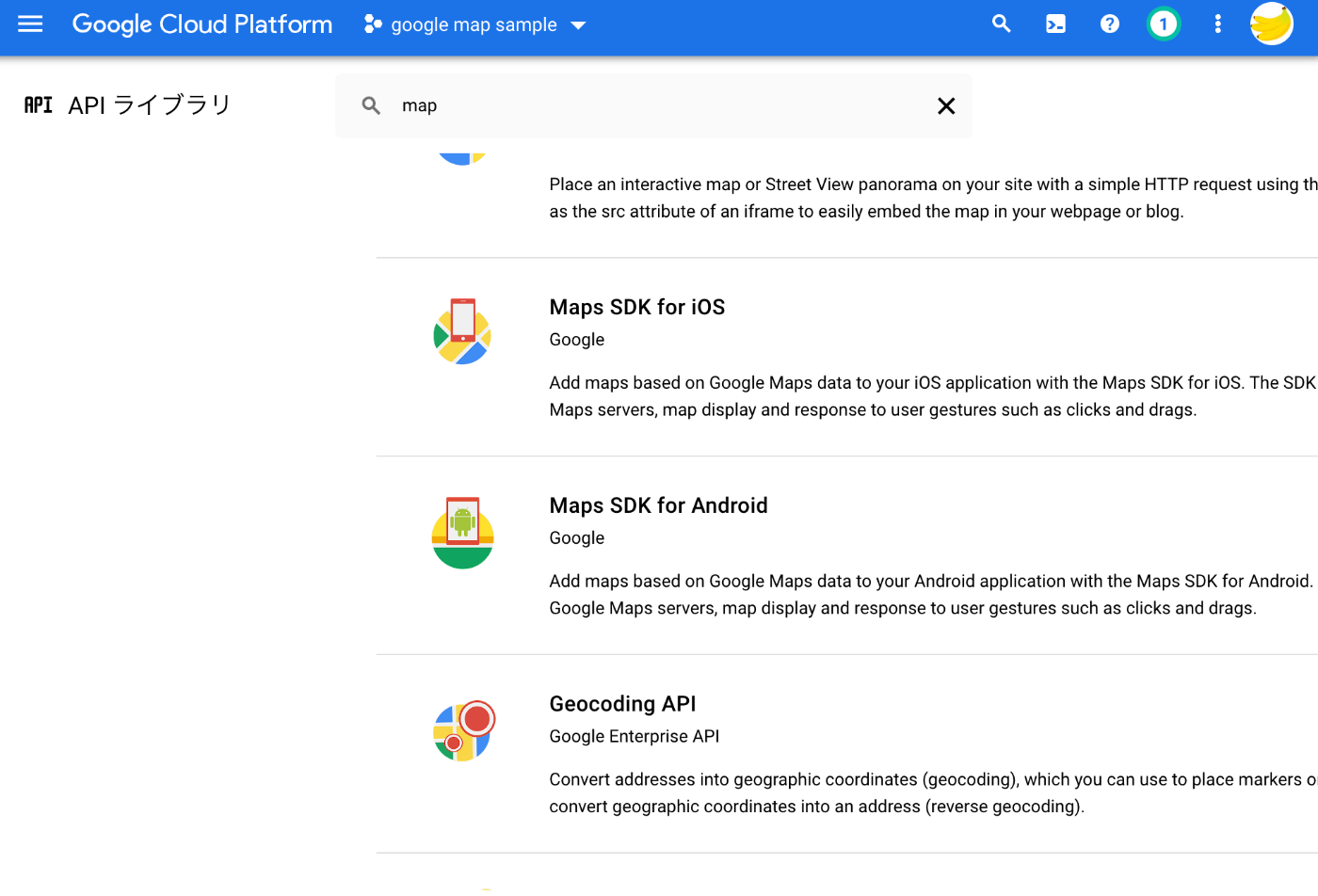The width and height of the screenshot is (1318, 896).
Task: Open the three-dot more options menu
Action: tap(1217, 24)
